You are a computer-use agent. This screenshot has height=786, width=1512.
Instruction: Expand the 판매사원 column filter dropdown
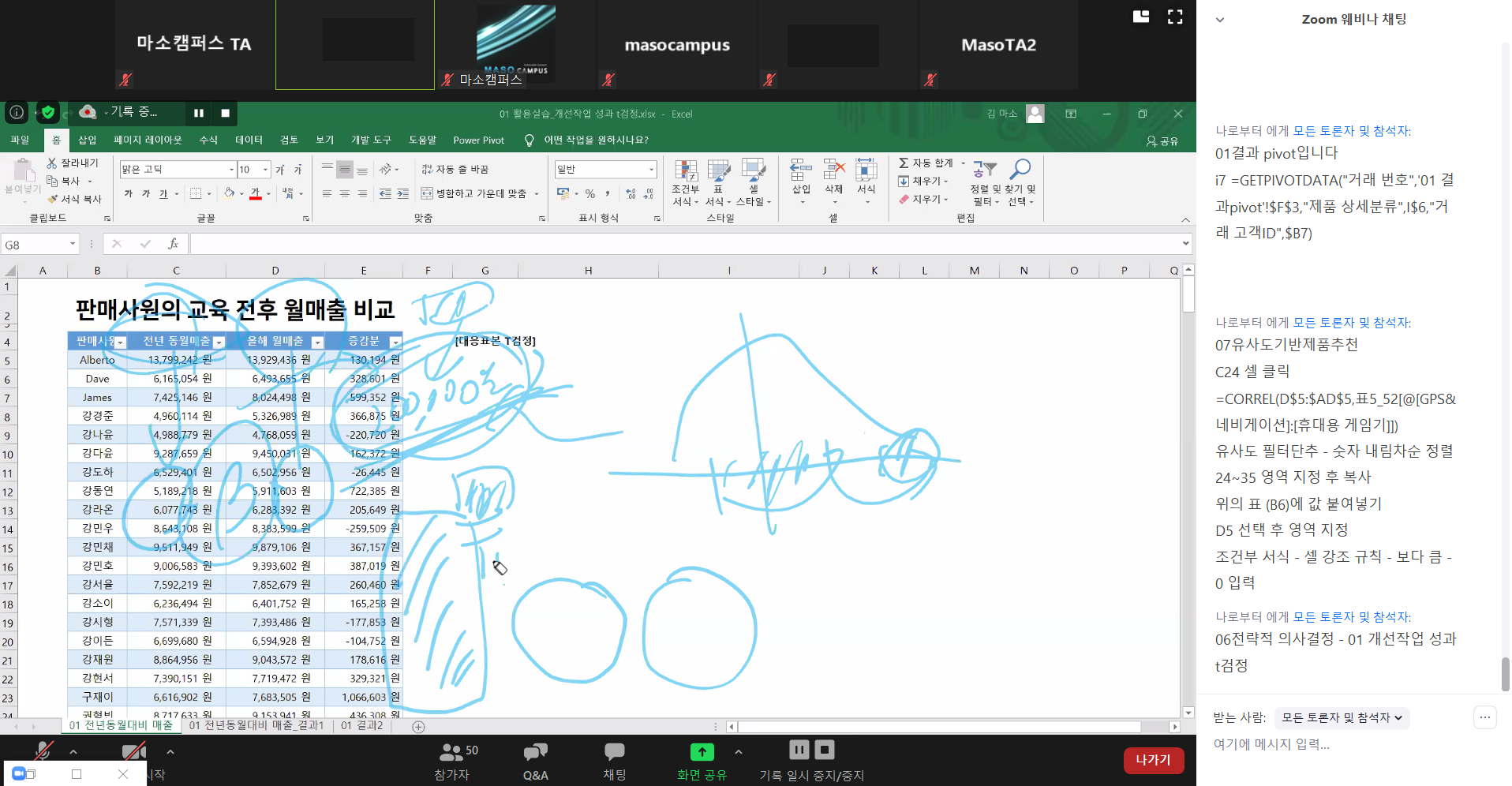(121, 342)
